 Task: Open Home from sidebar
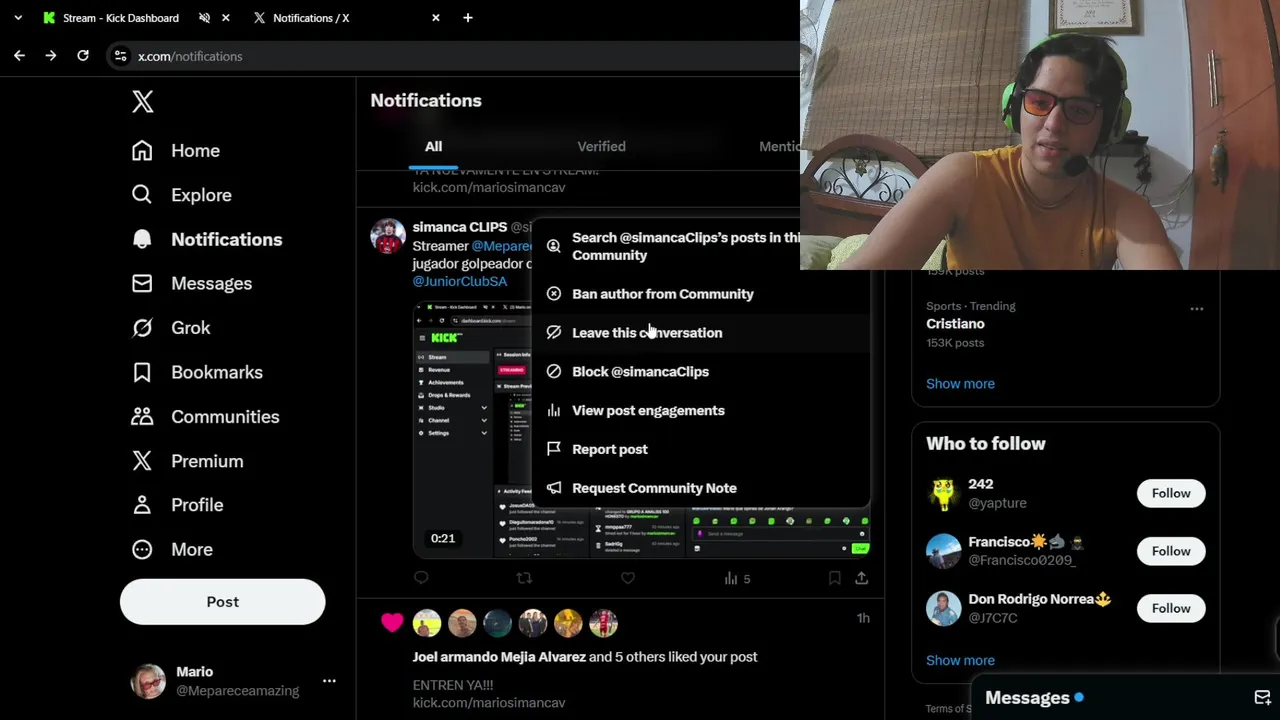(176, 150)
